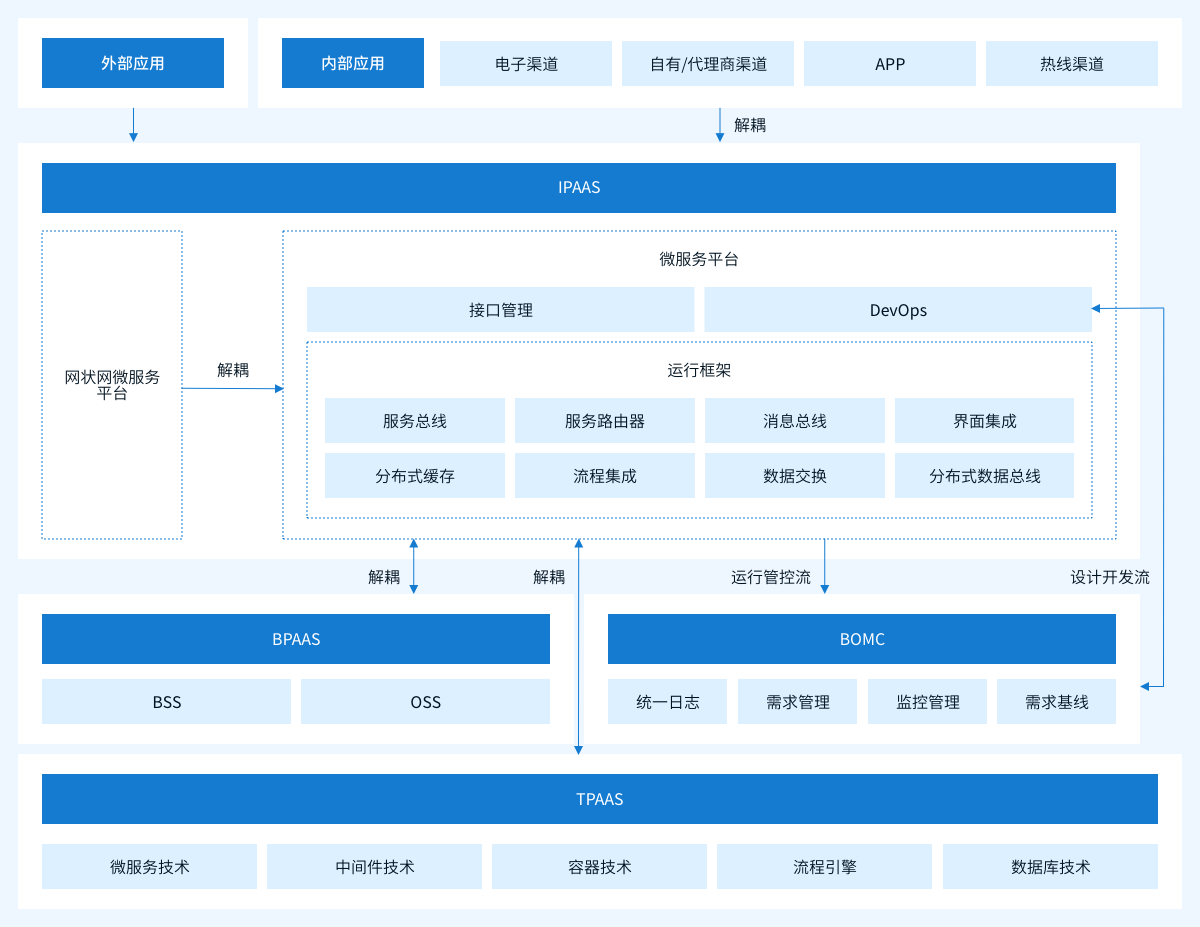Image resolution: width=1200 pixels, height=927 pixels.
Task: Select the 分布式缓存 component
Action: tap(414, 476)
